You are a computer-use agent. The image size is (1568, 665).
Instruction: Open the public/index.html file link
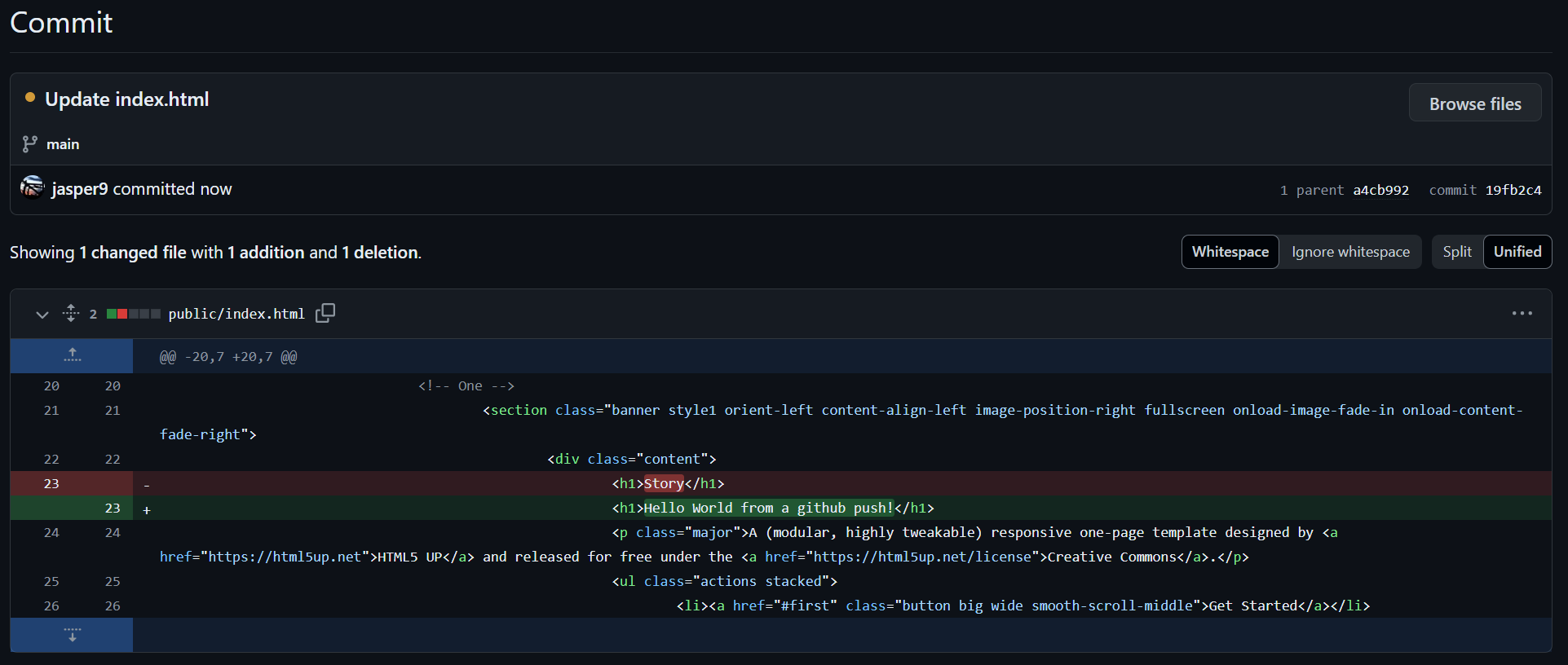236,314
